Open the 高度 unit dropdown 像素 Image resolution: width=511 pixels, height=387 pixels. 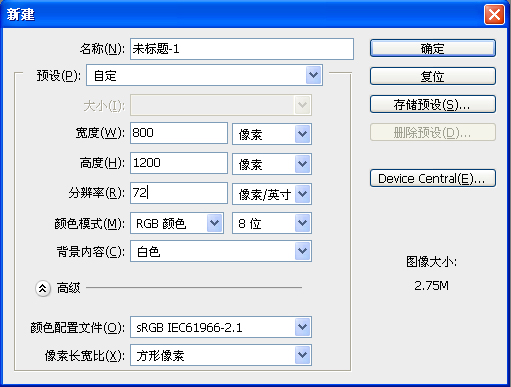tap(272, 164)
